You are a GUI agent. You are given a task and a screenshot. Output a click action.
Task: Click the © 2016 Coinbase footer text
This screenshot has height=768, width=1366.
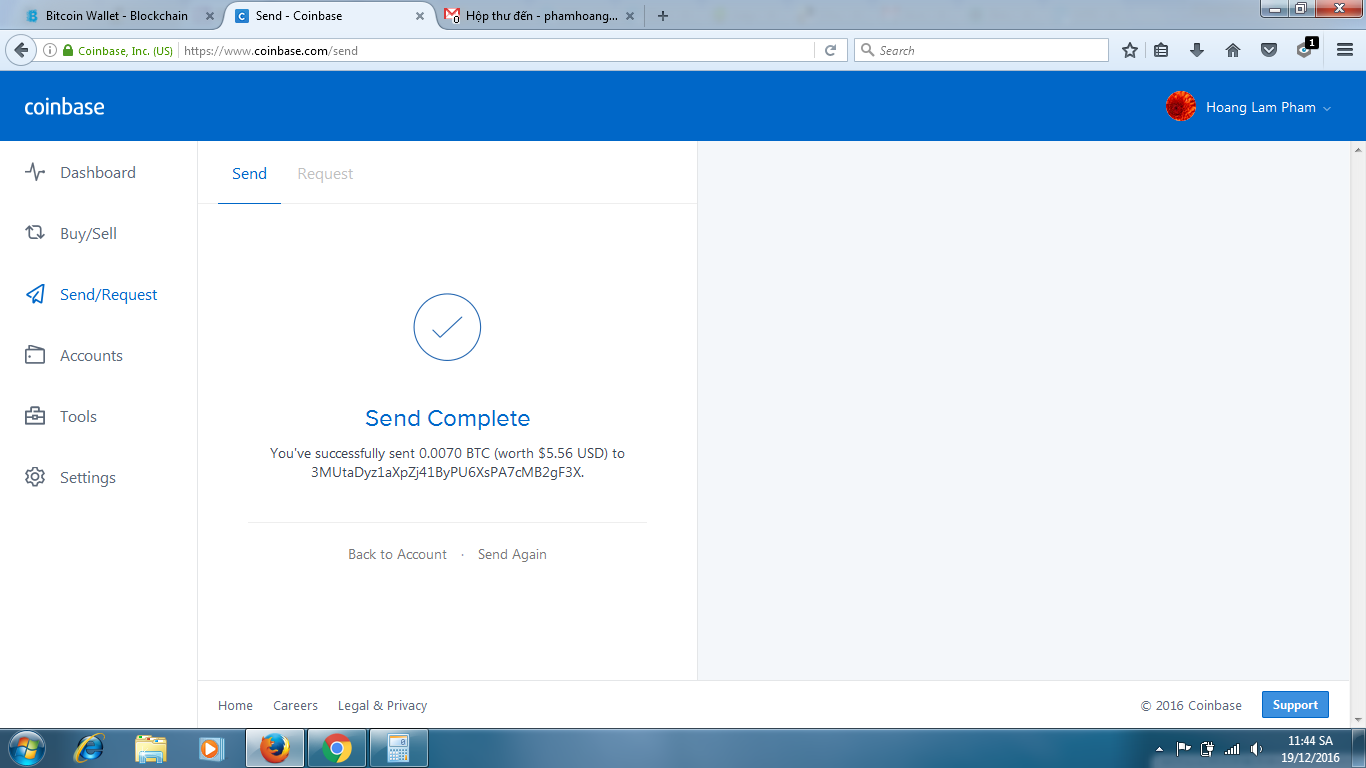[1191, 705]
